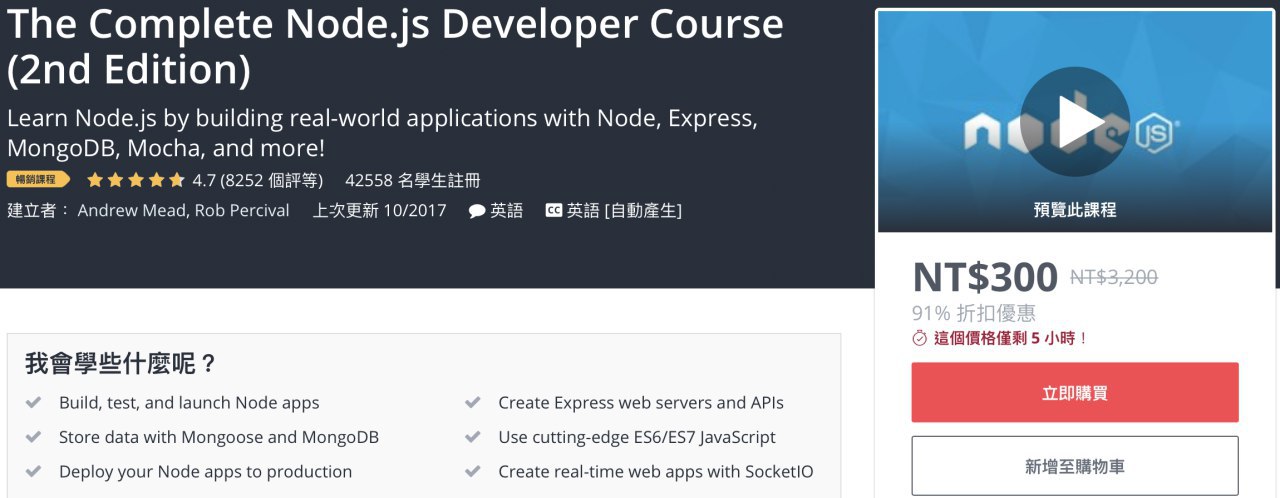Click checkmark beside Store data with Mongoose
This screenshot has height=498, width=1280.
(34, 437)
